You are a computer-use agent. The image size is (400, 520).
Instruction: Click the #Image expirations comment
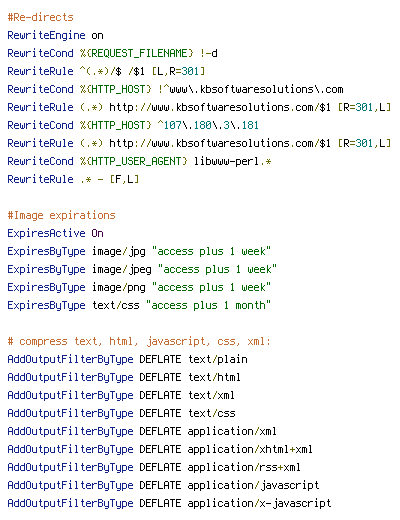pos(61,215)
